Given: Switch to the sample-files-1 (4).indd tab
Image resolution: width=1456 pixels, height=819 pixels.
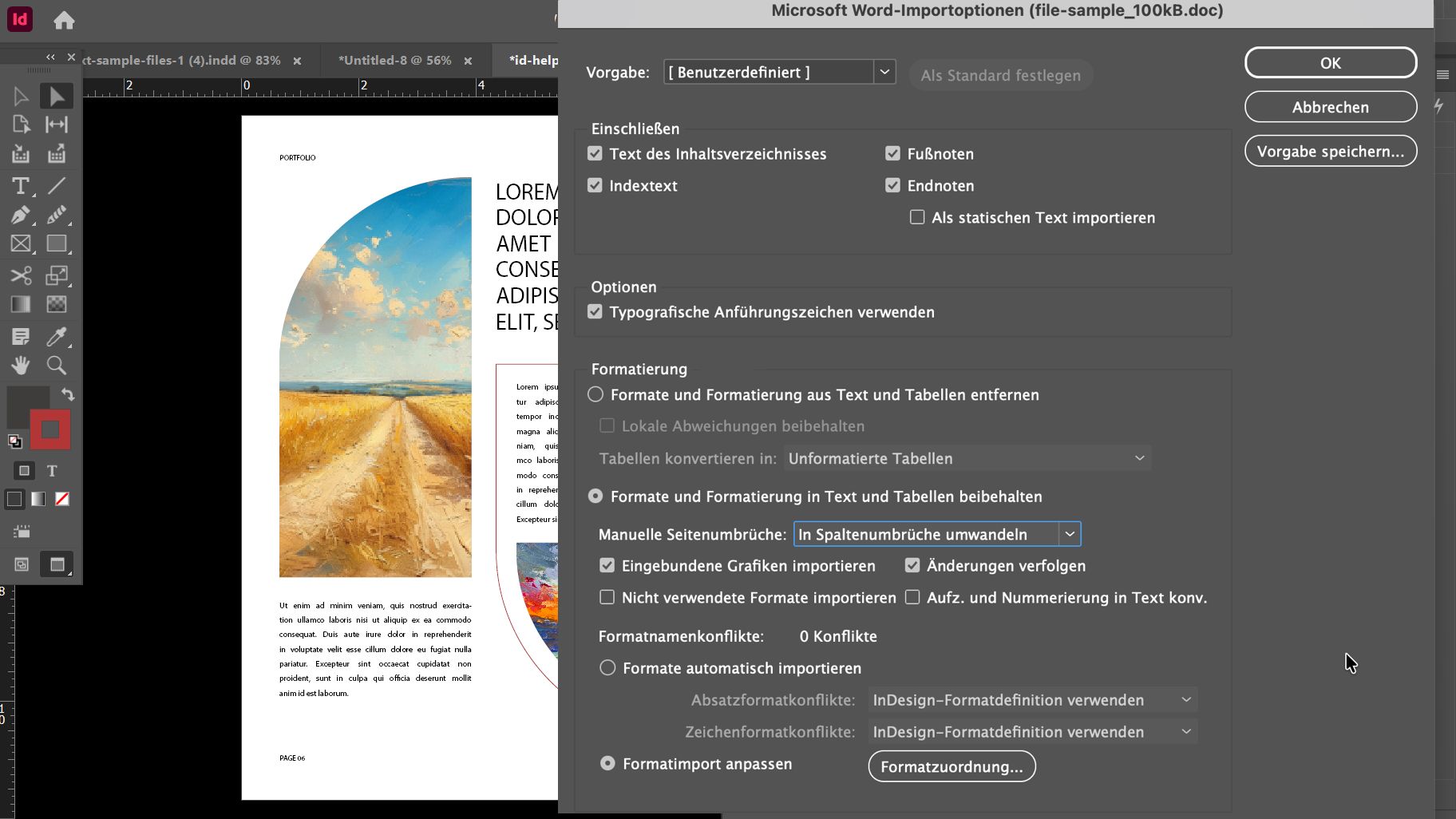Looking at the screenshot, I should tap(182, 60).
